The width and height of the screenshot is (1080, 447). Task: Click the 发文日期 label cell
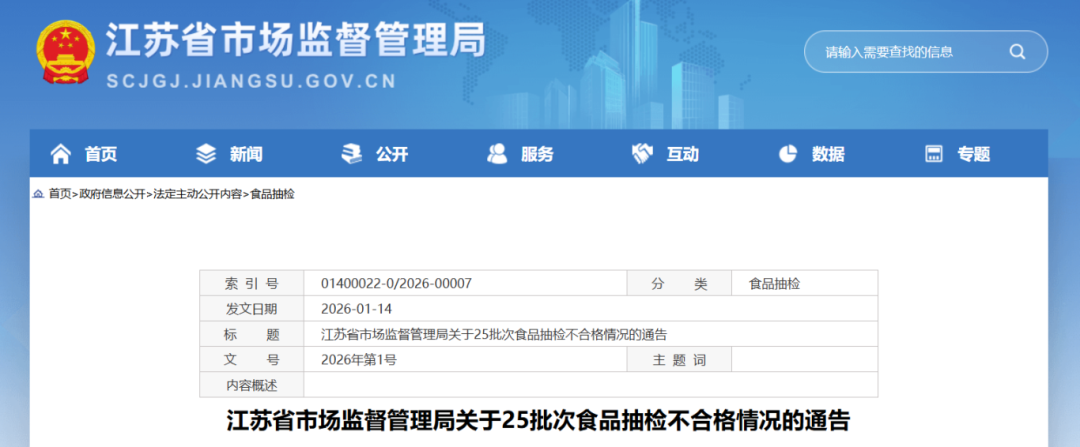[251, 309]
